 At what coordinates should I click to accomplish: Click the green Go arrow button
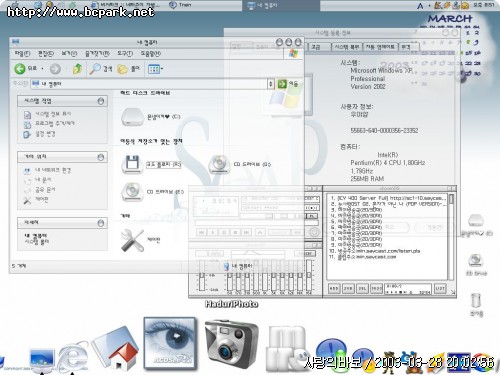click(282, 84)
